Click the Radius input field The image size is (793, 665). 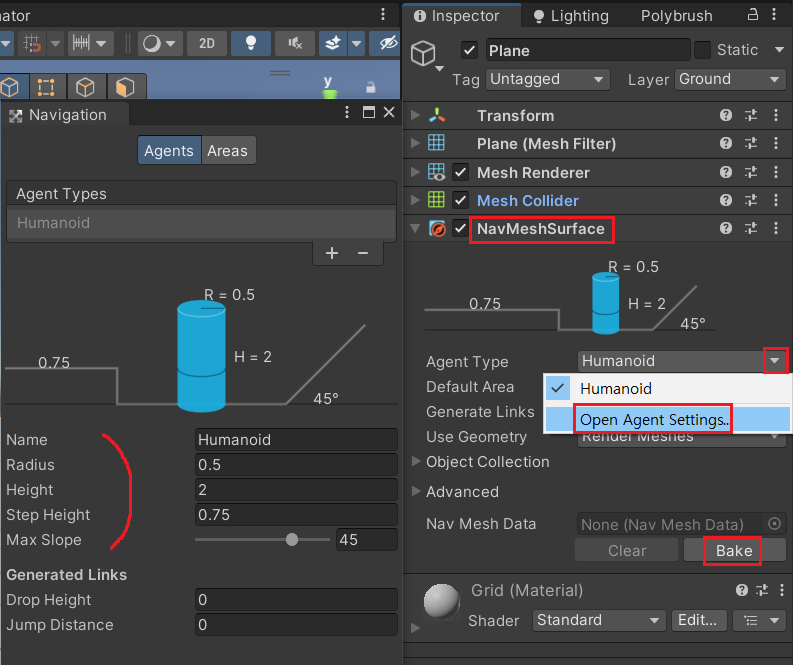tap(296, 465)
